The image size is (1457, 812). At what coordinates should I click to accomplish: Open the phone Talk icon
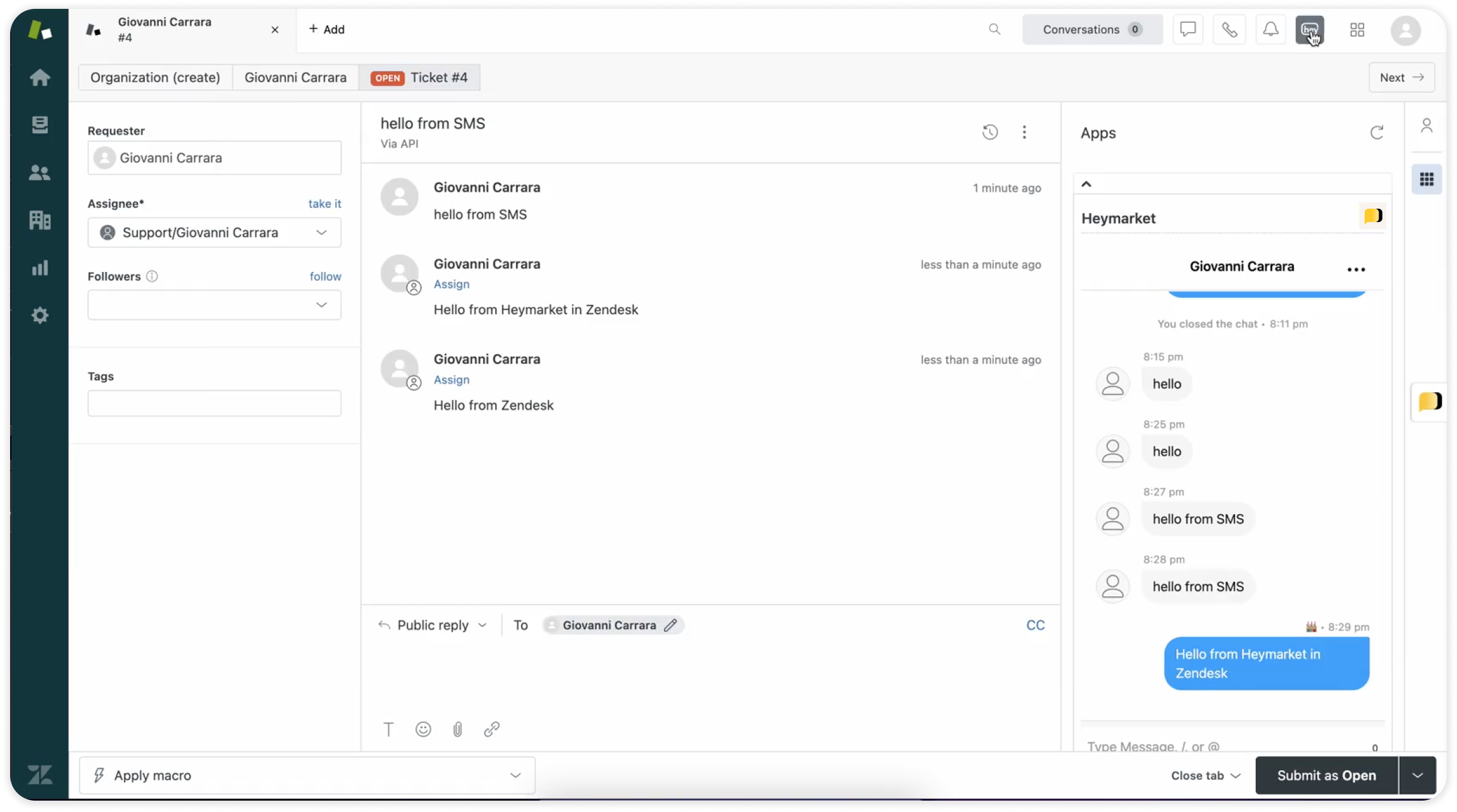[x=1229, y=30]
